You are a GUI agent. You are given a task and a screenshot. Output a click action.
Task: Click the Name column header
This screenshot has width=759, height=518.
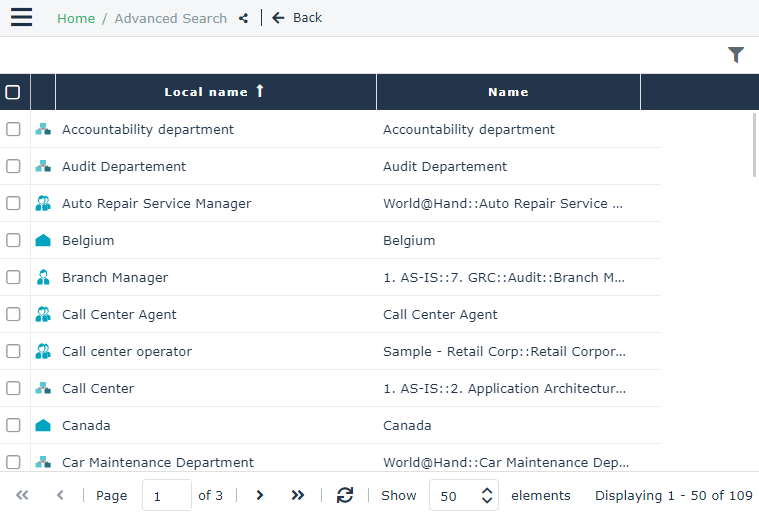click(x=508, y=92)
